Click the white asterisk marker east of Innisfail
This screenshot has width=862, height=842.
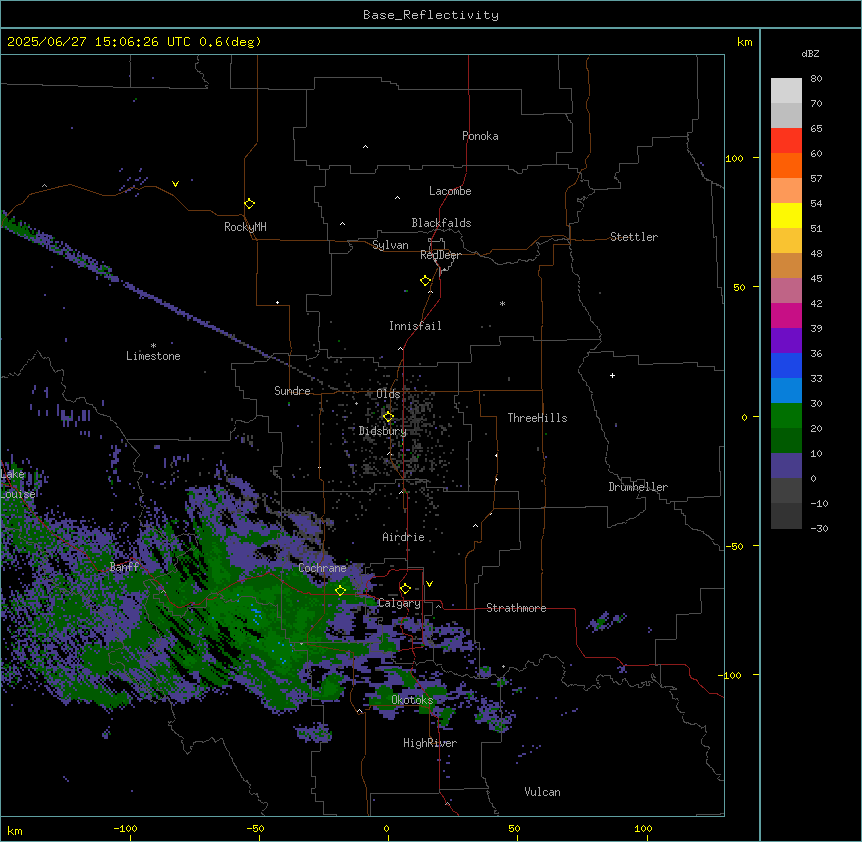click(x=502, y=304)
